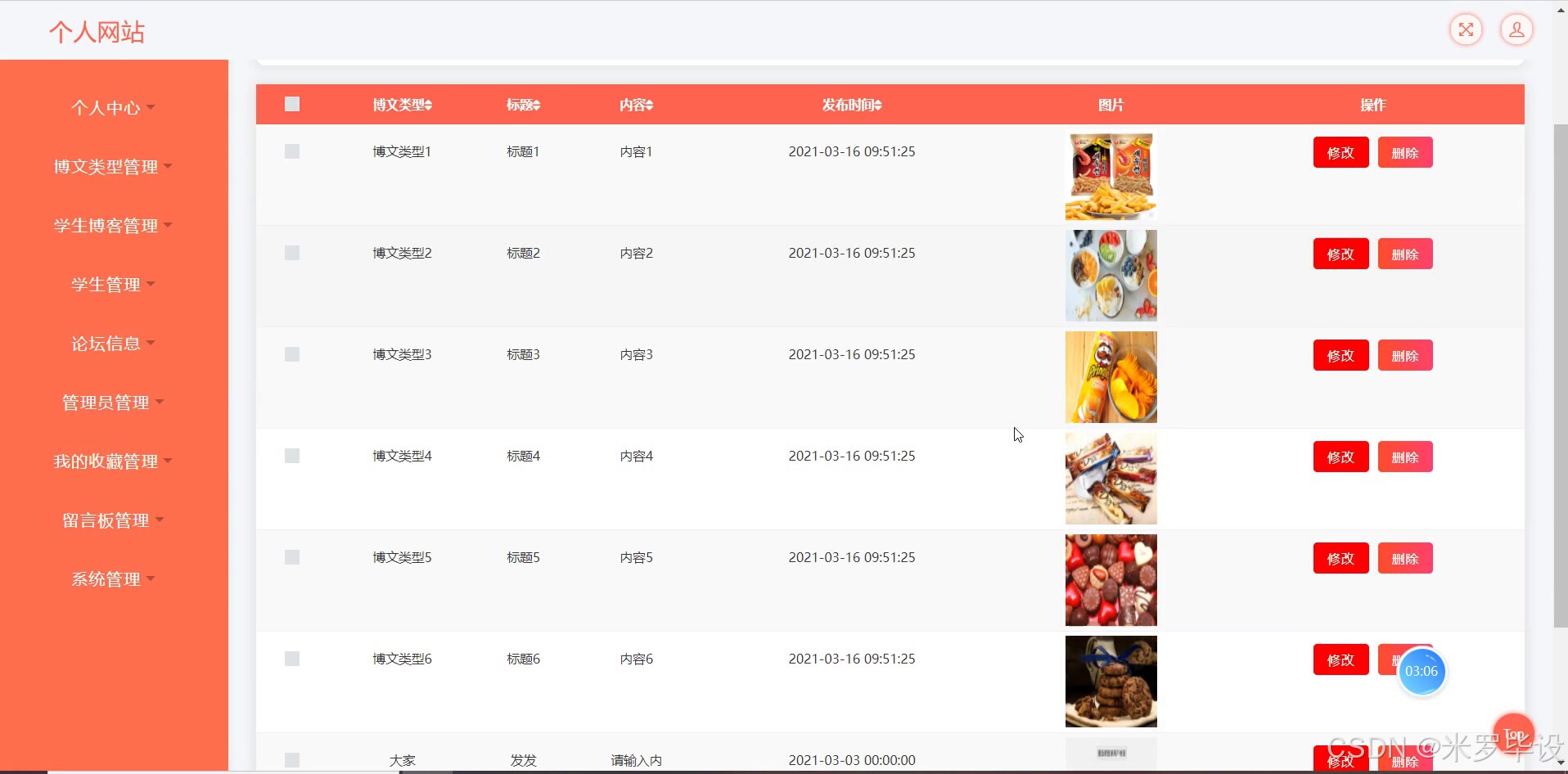
Task: Click 修改 for 标题3 row
Action: tap(1340, 355)
